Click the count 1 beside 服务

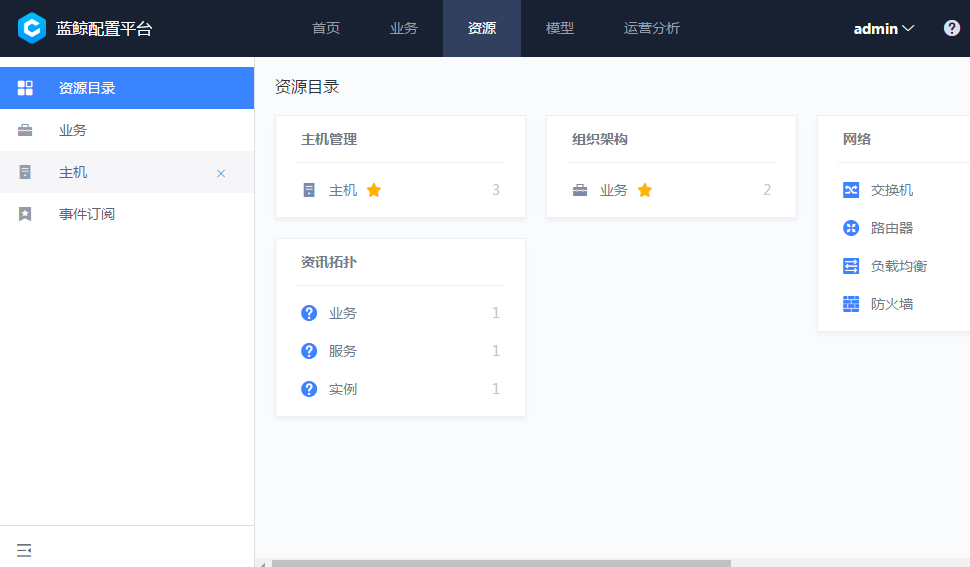[x=496, y=351]
